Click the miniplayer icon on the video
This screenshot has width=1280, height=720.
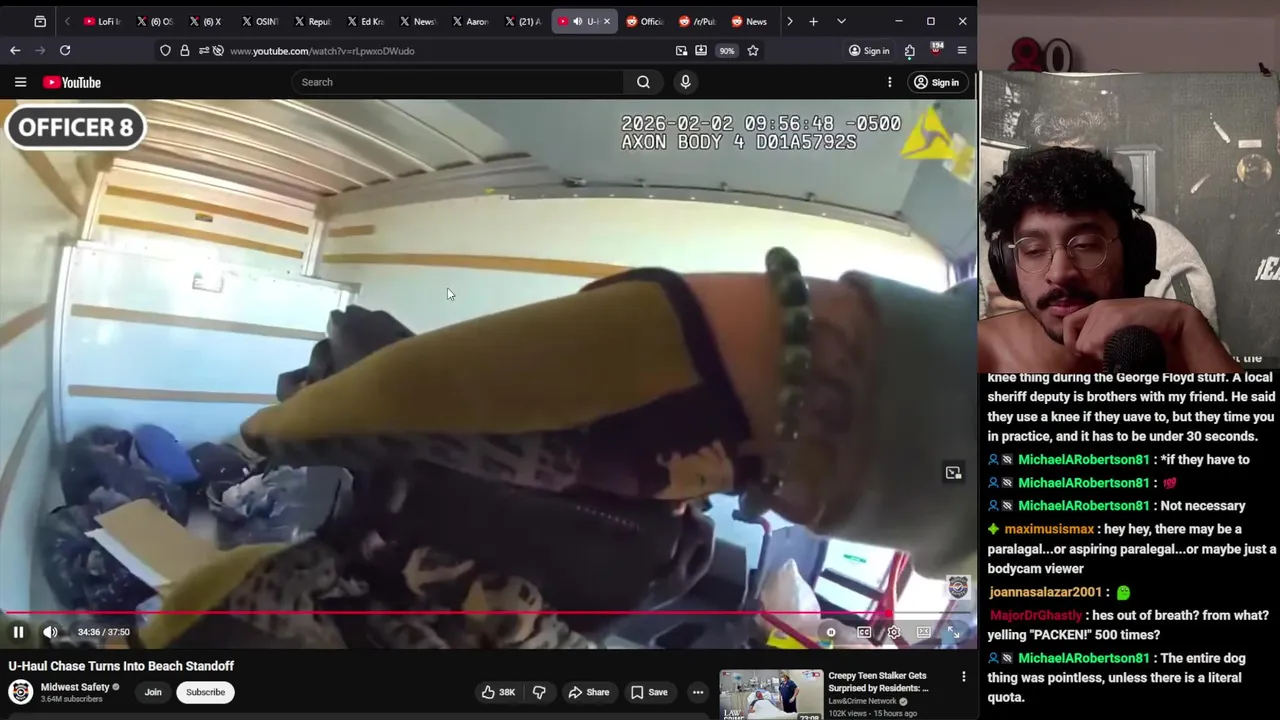(953, 472)
